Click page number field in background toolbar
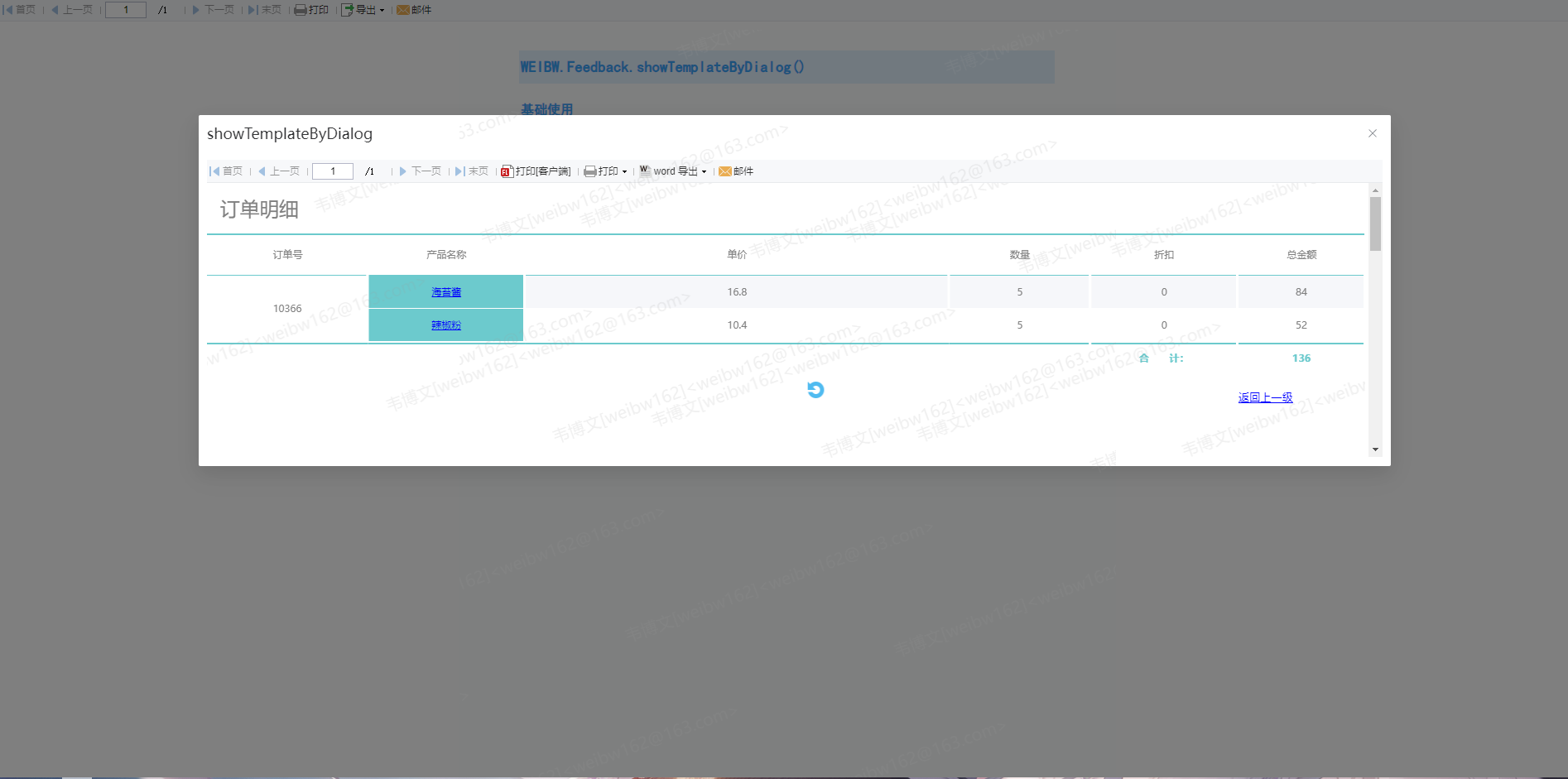The height and width of the screenshot is (779, 1568). pyautogui.click(x=126, y=10)
